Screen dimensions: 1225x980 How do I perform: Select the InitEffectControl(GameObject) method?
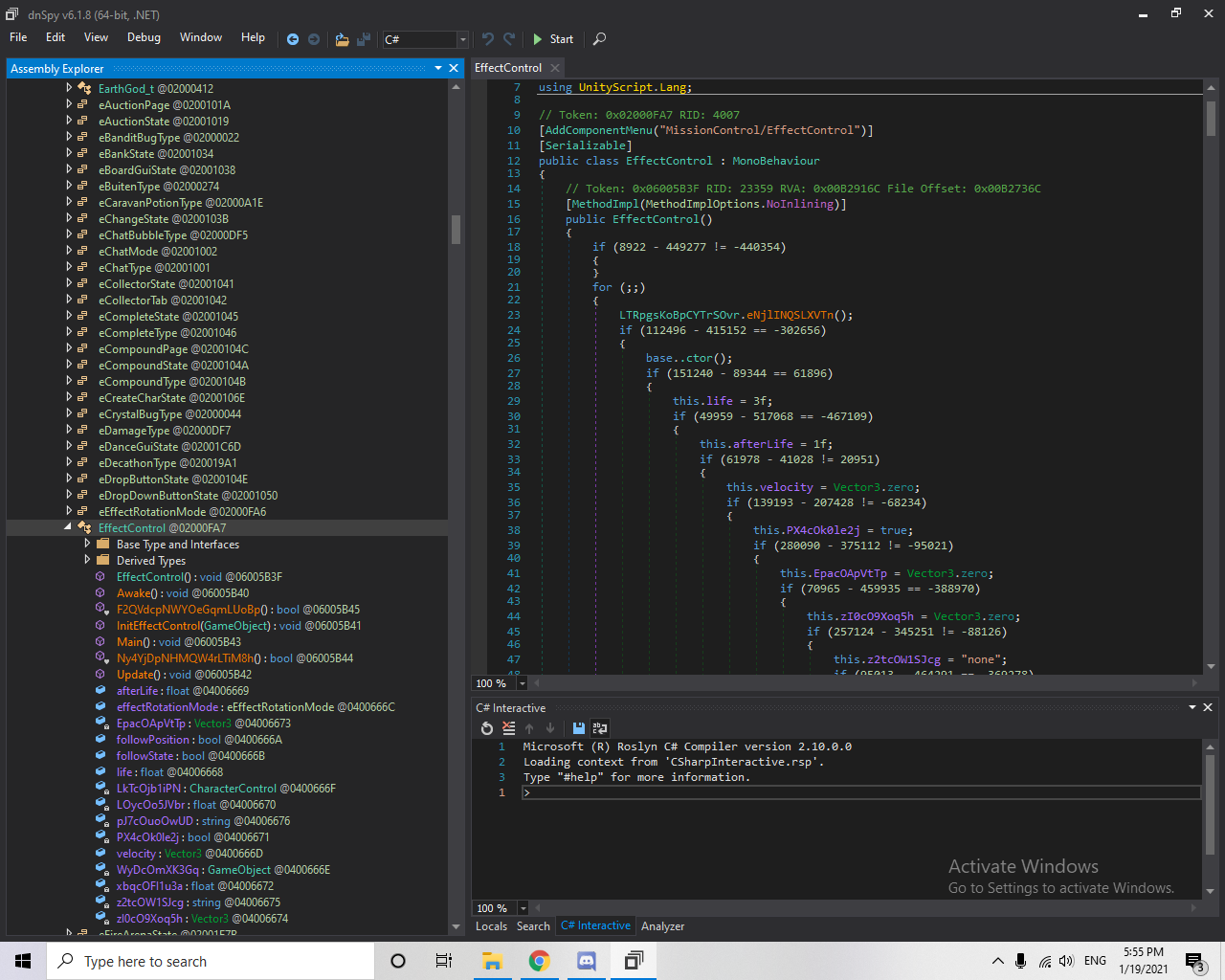pyautogui.click(x=239, y=626)
